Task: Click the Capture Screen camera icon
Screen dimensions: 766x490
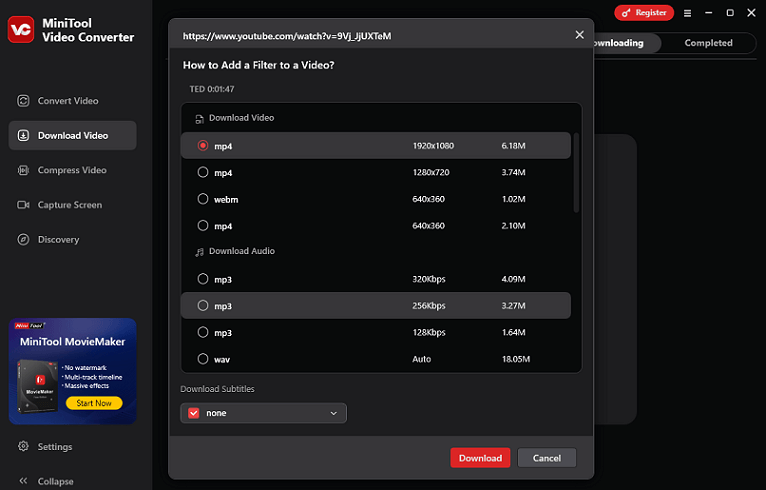Action: click(23, 205)
